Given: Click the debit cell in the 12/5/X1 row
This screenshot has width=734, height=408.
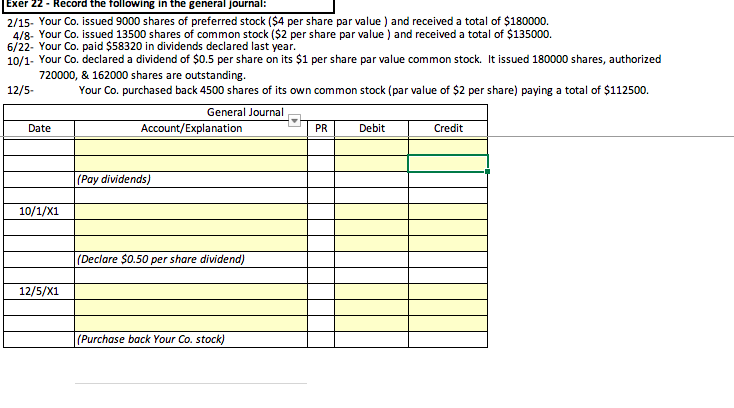Looking at the screenshot, I should [x=372, y=291].
